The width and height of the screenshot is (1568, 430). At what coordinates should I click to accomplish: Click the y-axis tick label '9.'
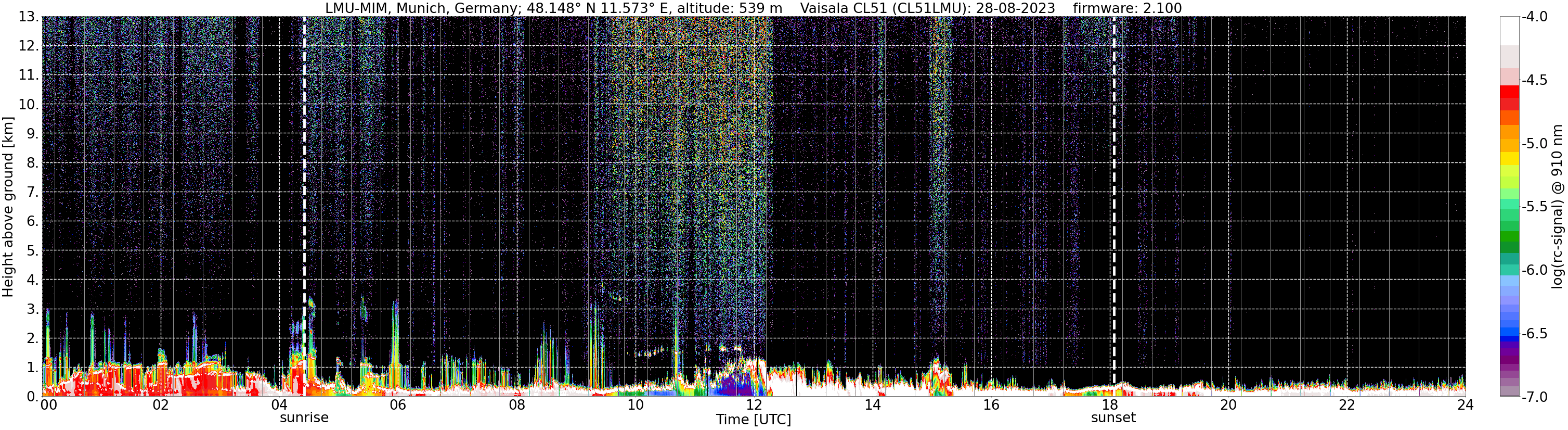point(32,134)
